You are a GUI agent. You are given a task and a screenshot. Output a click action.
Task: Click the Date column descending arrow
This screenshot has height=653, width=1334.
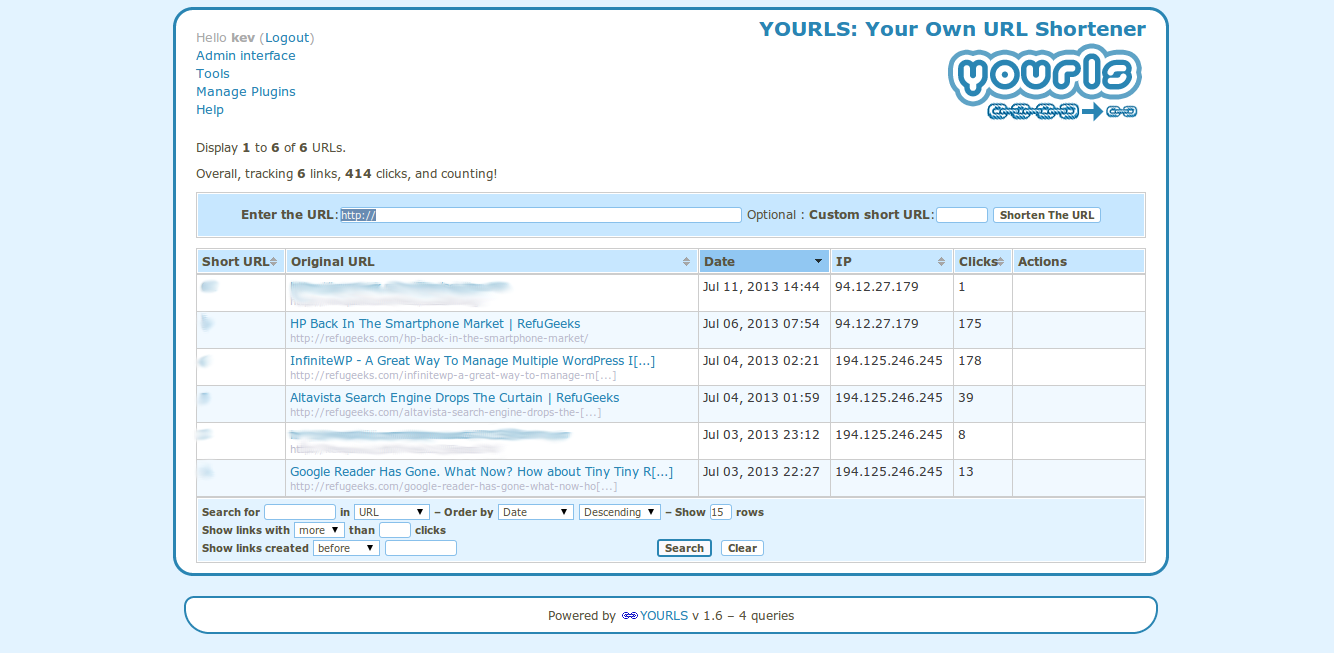click(818, 262)
